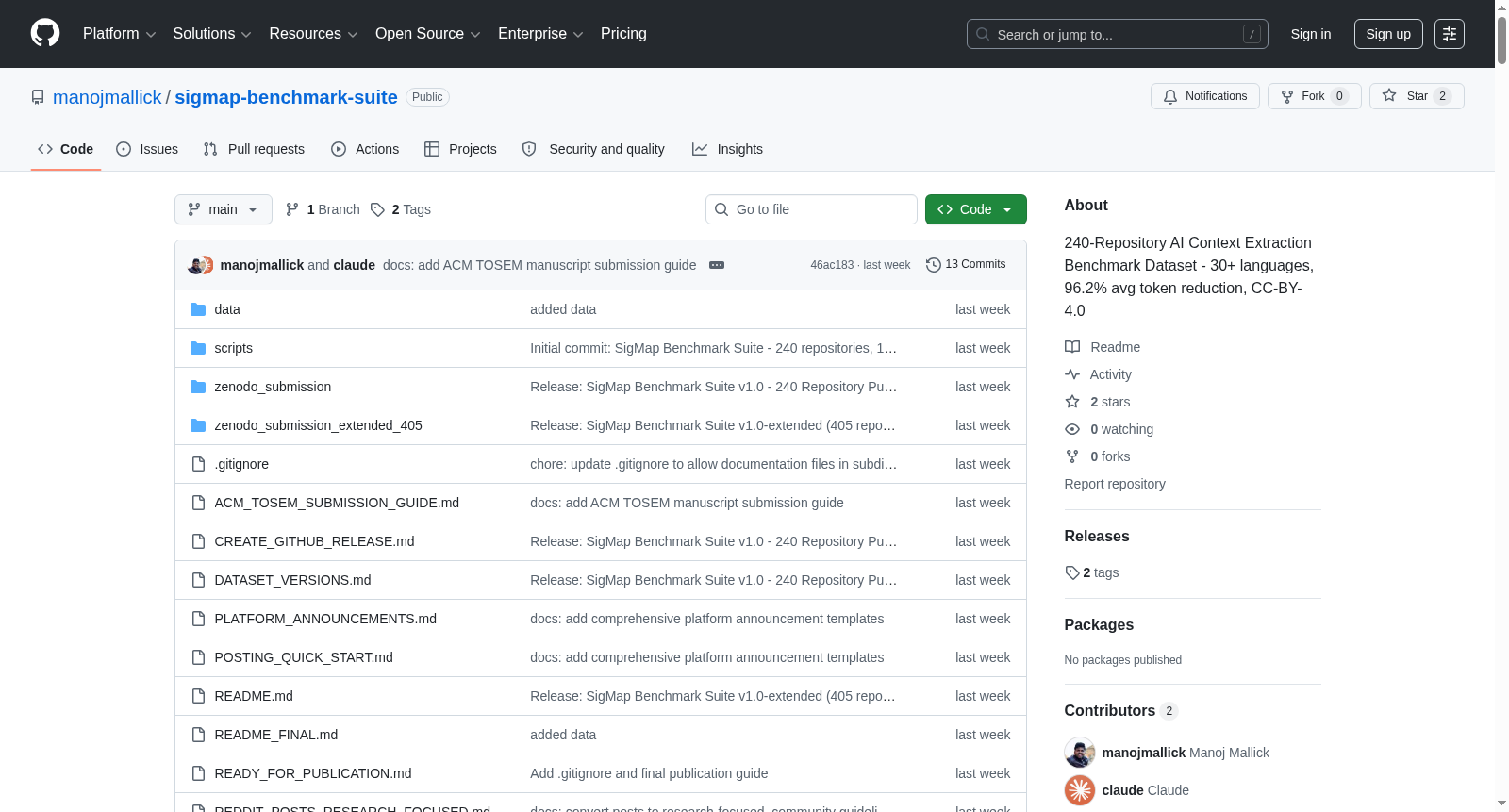Open the Pricing page
This screenshot has width=1509, height=812.
[x=623, y=34]
